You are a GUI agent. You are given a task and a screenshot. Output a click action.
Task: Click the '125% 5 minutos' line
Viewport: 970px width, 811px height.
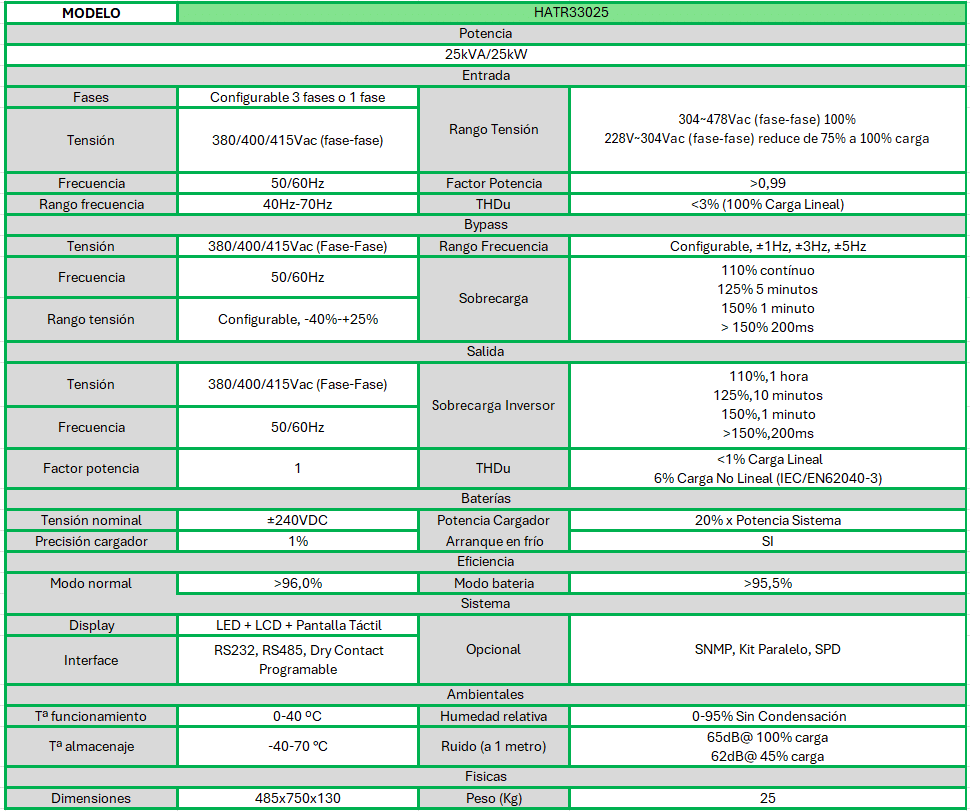767,290
